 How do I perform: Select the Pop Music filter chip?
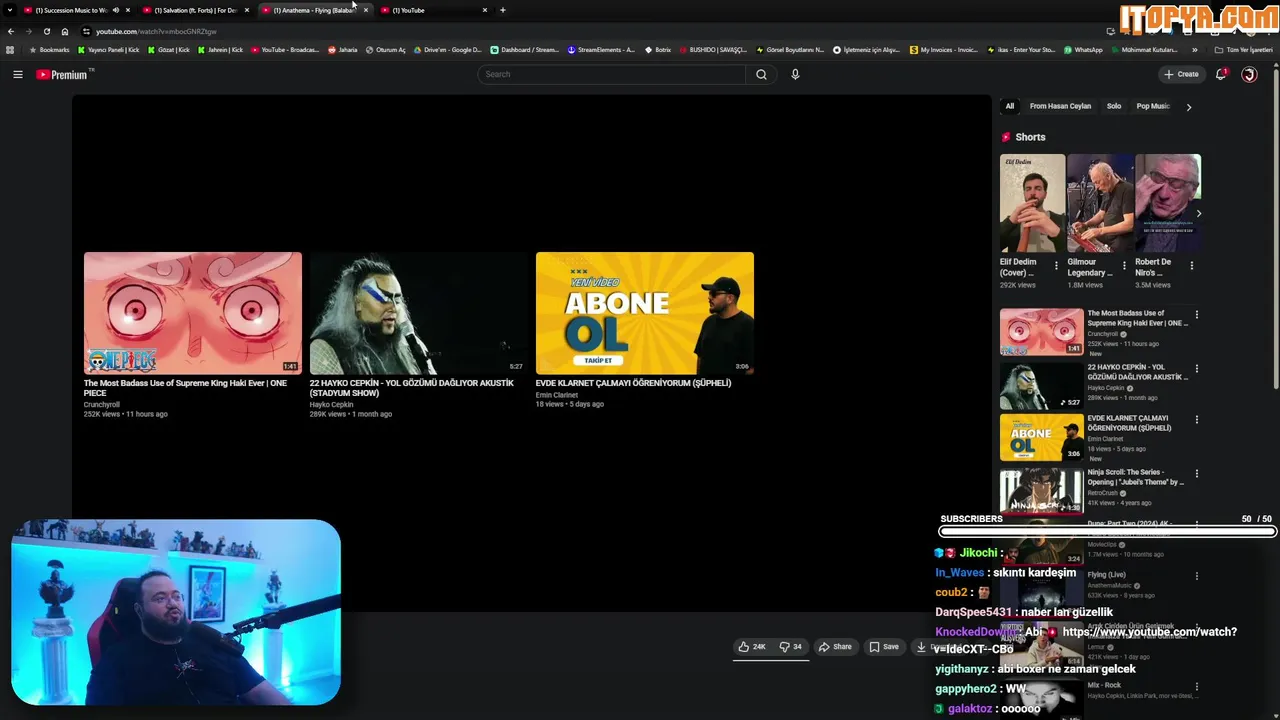[1152, 106]
